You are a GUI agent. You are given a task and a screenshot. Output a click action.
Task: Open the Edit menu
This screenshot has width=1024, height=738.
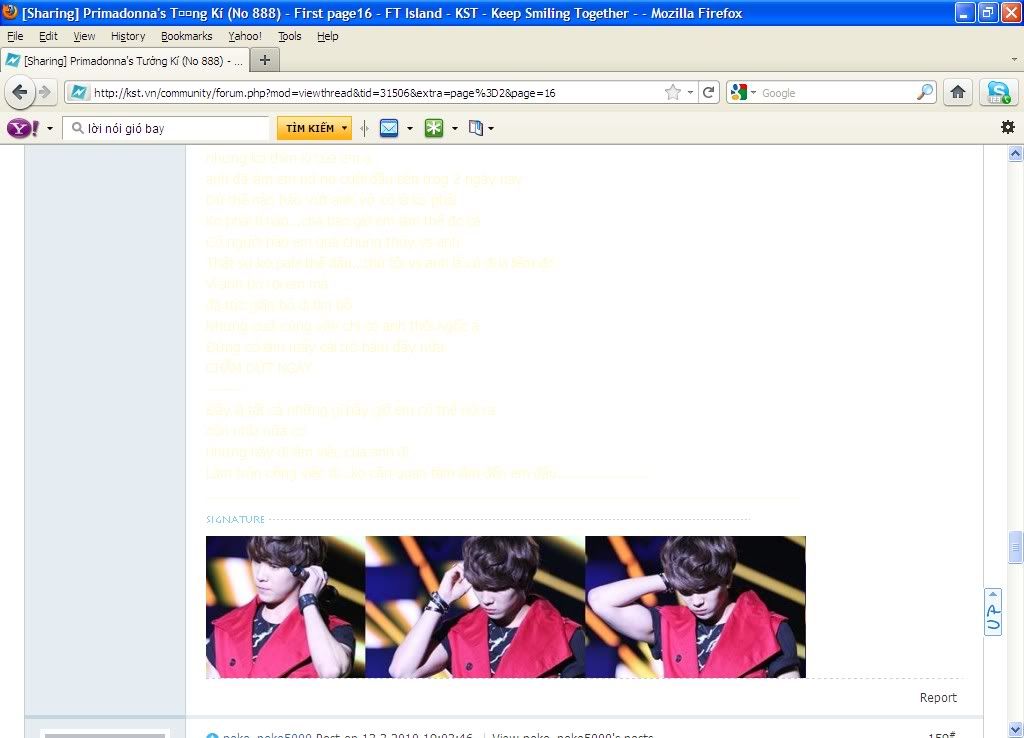48,36
